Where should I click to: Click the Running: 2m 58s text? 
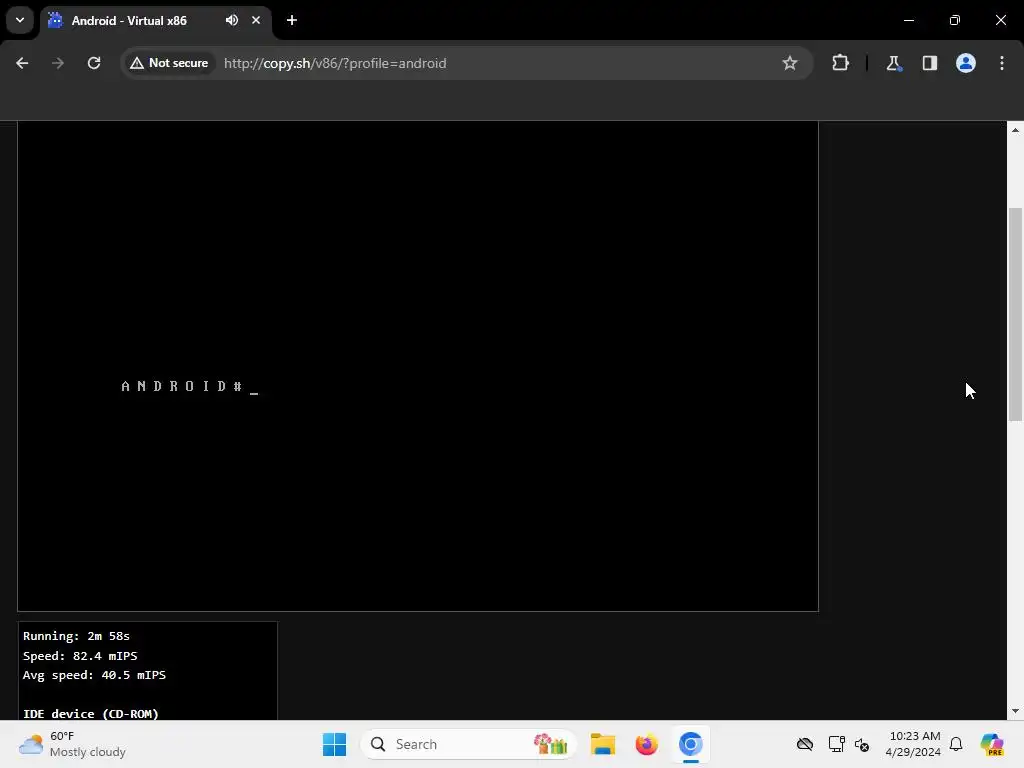coord(76,635)
